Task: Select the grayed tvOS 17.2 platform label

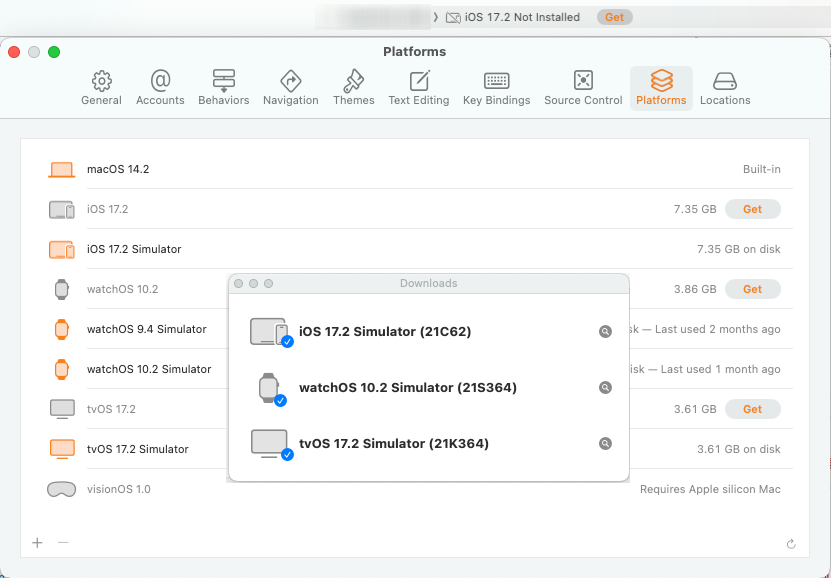Action: [x=111, y=409]
